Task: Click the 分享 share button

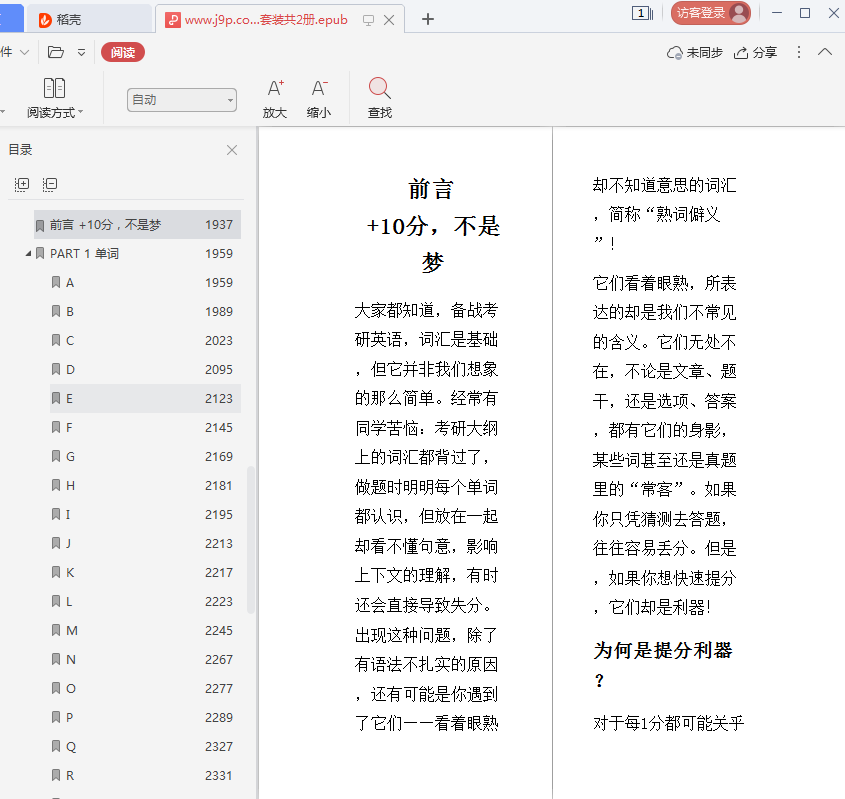Action: click(x=755, y=53)
